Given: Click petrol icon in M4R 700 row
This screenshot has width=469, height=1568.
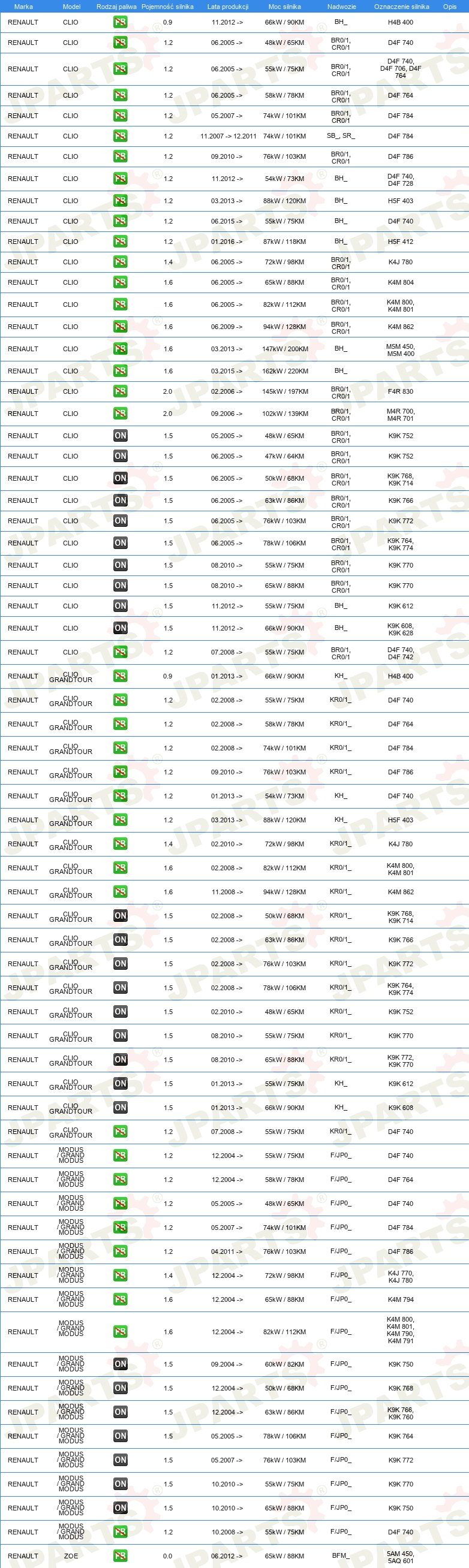Looking at the screenshot, I should [x=121, y=414].
